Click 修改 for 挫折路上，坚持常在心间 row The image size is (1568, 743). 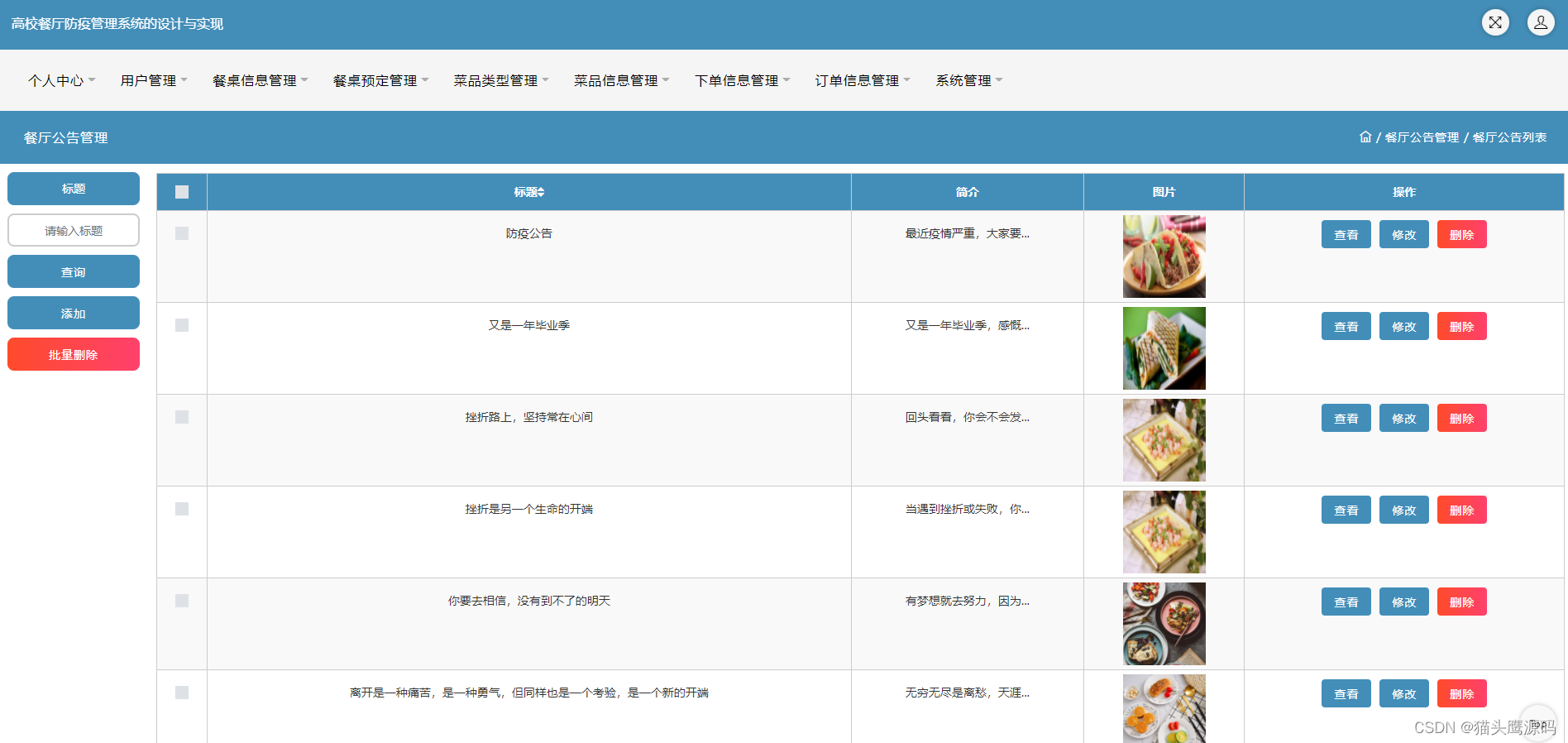(x=1404, y=418)
